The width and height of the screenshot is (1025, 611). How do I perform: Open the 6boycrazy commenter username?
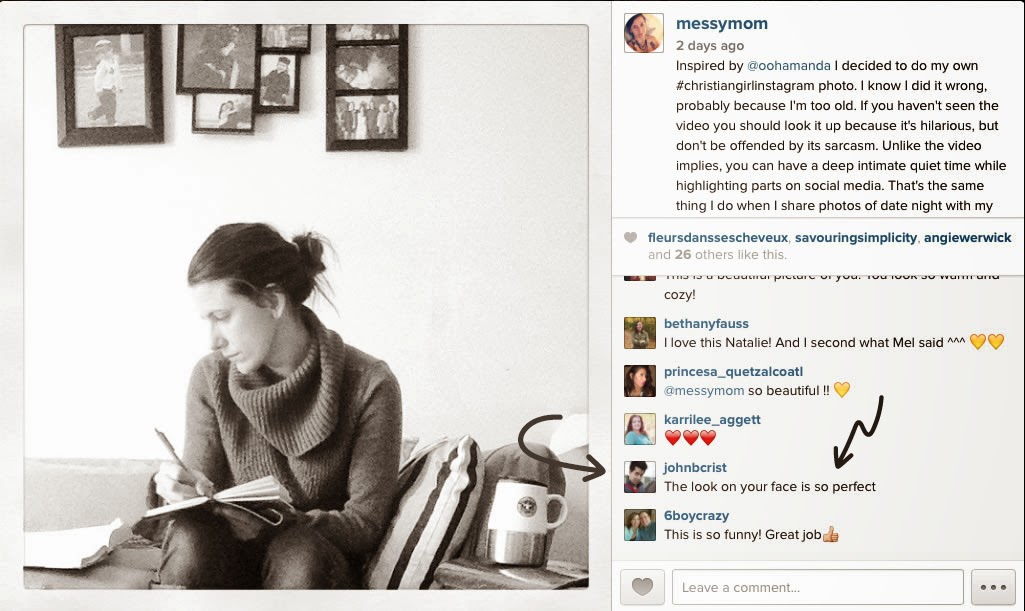pos(696,516)
